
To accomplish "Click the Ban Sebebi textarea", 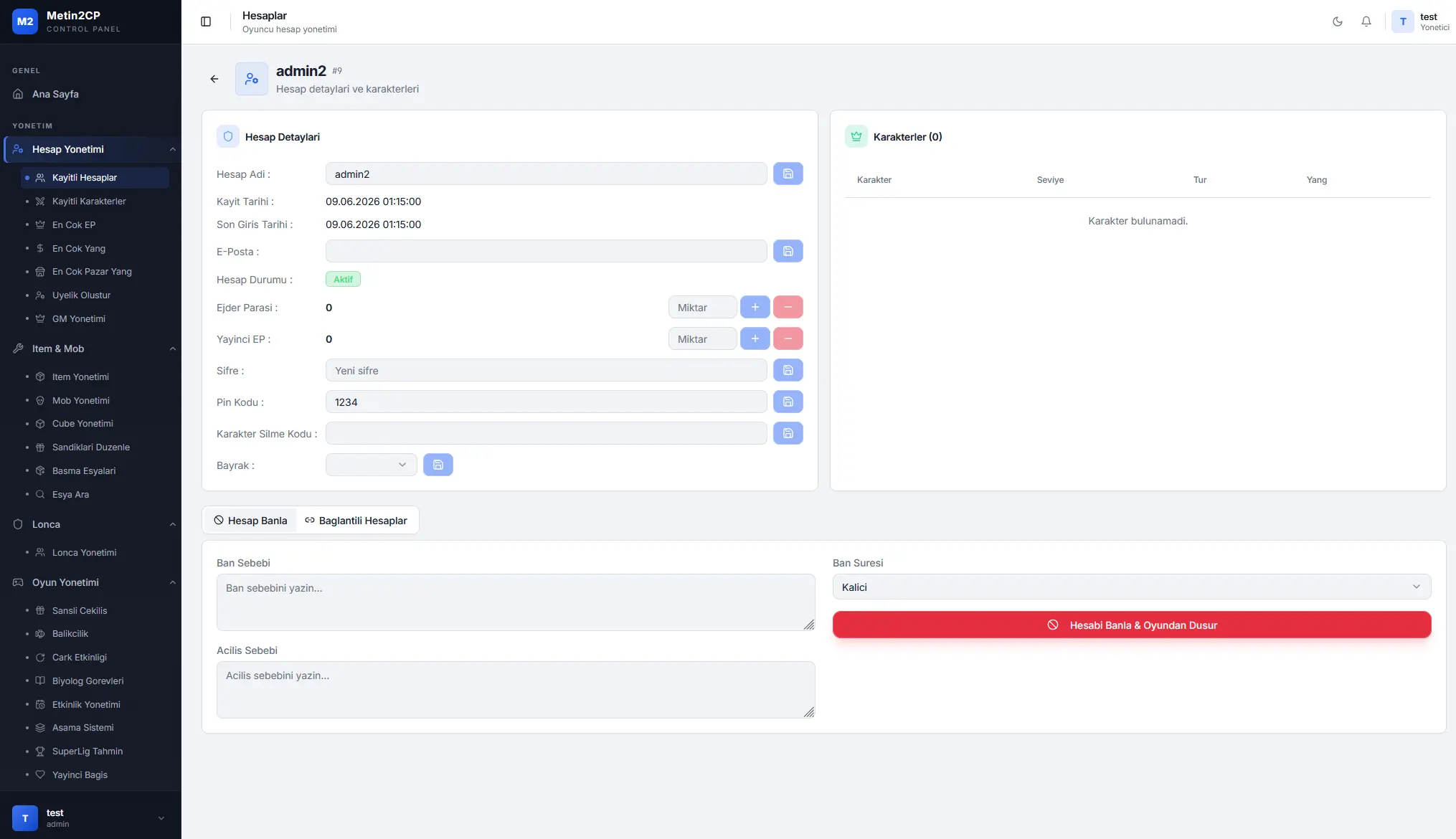I will pyautogui.click(x=516, y=602).
